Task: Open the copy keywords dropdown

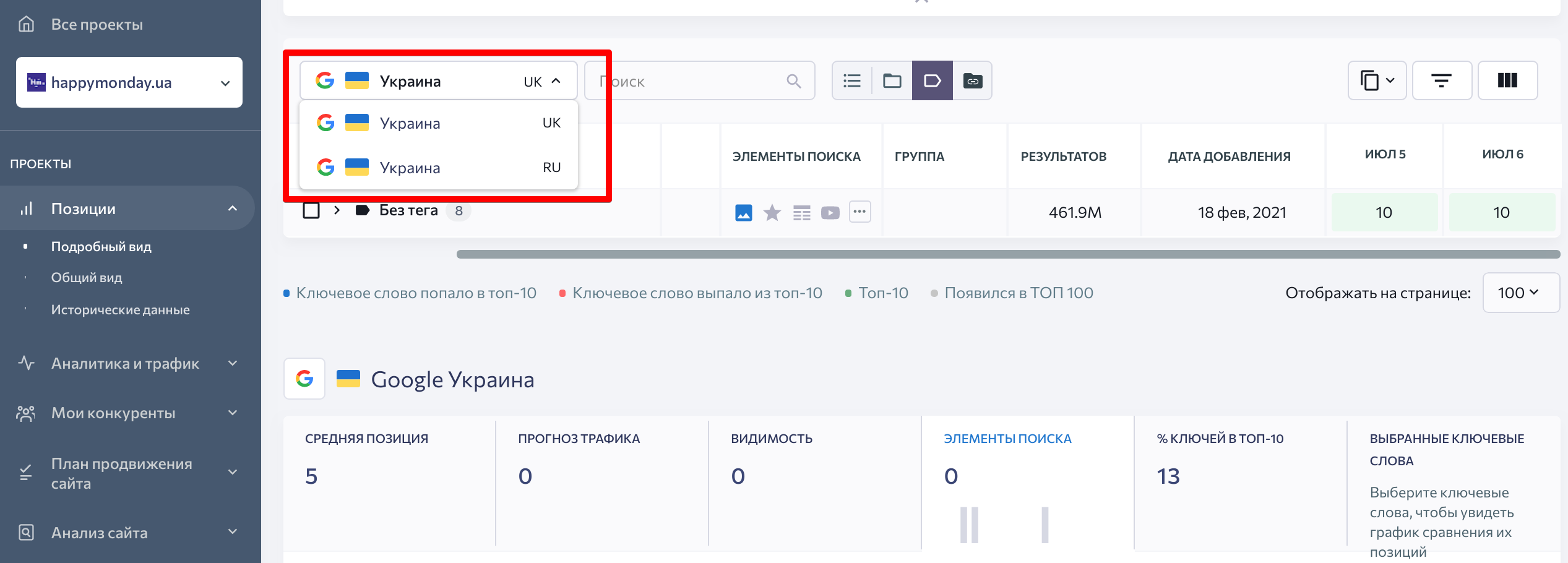Action: coord(1377,80)
